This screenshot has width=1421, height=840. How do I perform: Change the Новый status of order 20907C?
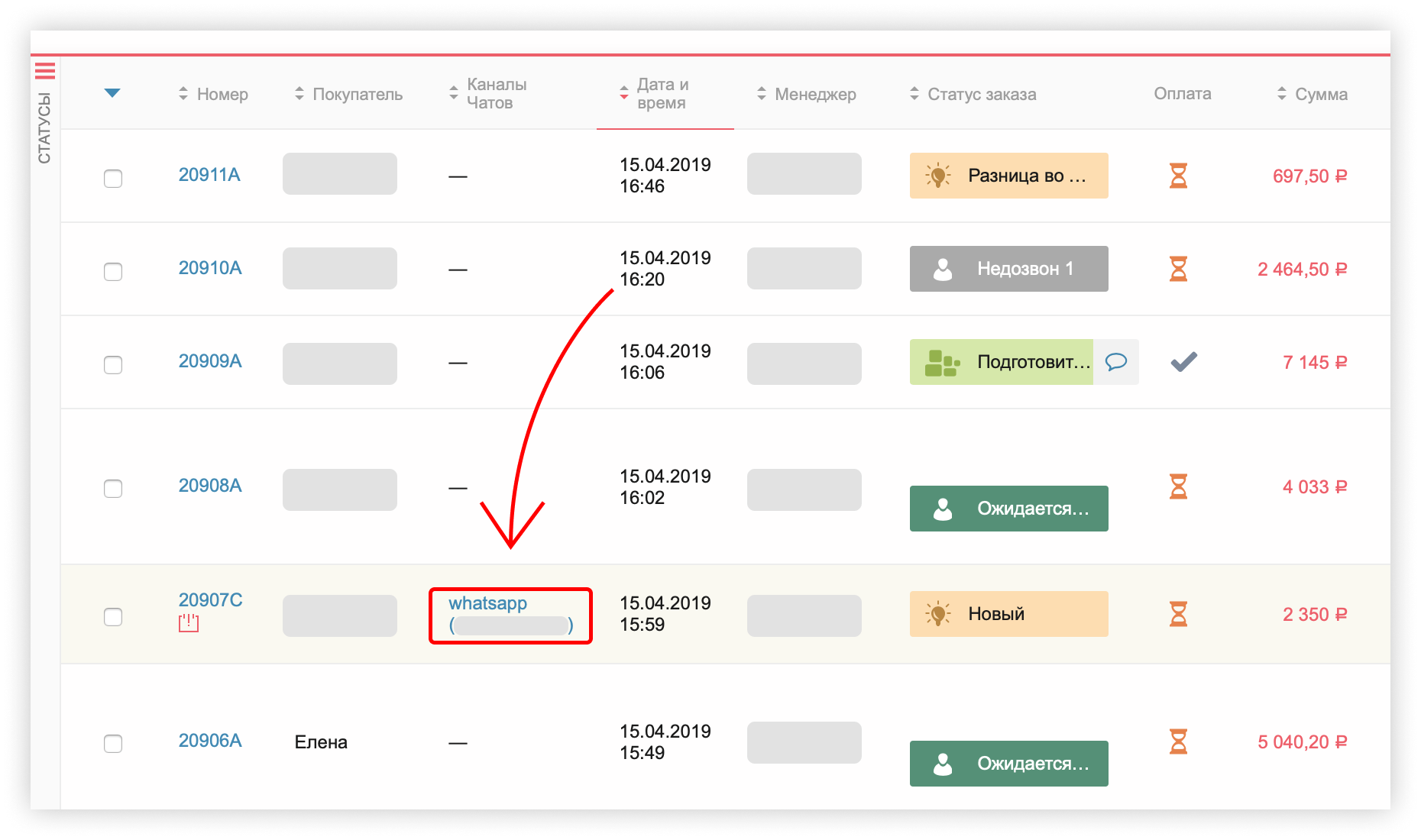point(1009,614)
